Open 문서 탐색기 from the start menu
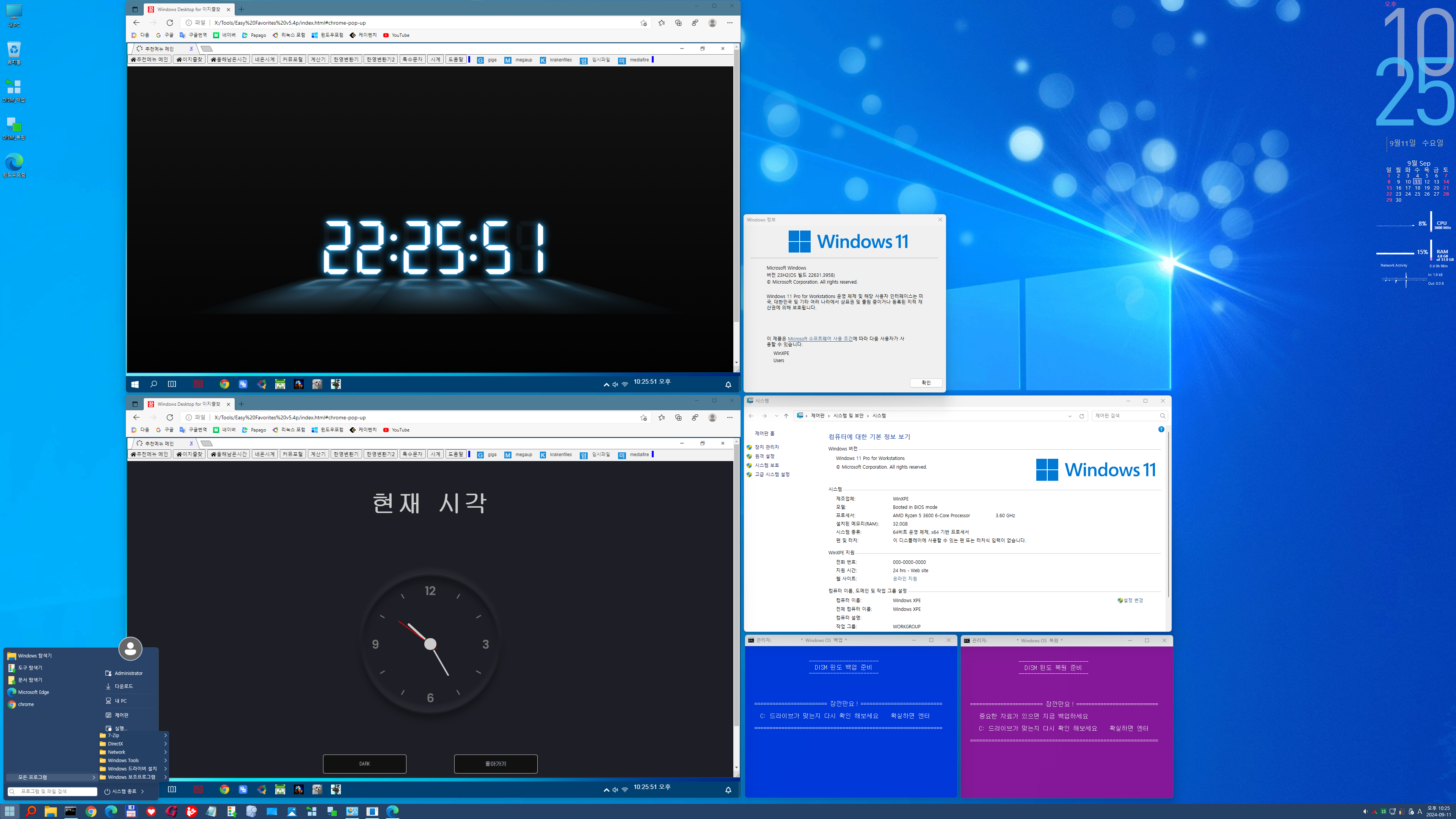This screenshot has height=819, width=1456. (25, 680)
